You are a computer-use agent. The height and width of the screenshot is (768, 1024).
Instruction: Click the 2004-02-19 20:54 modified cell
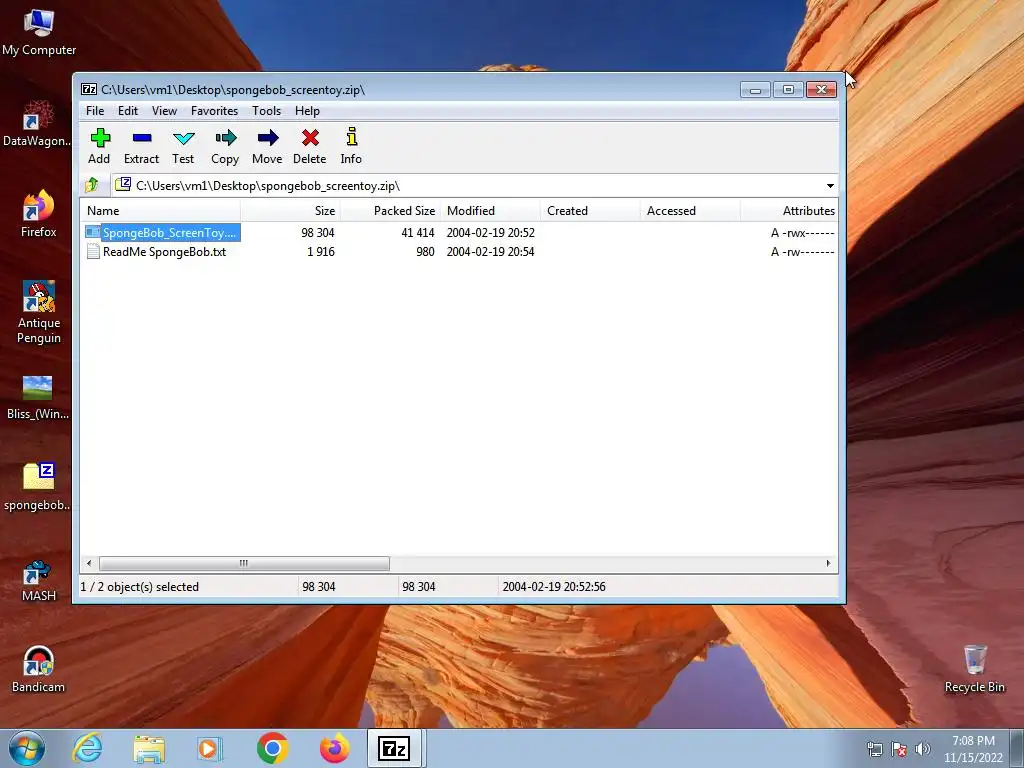[x=490, y=251]
